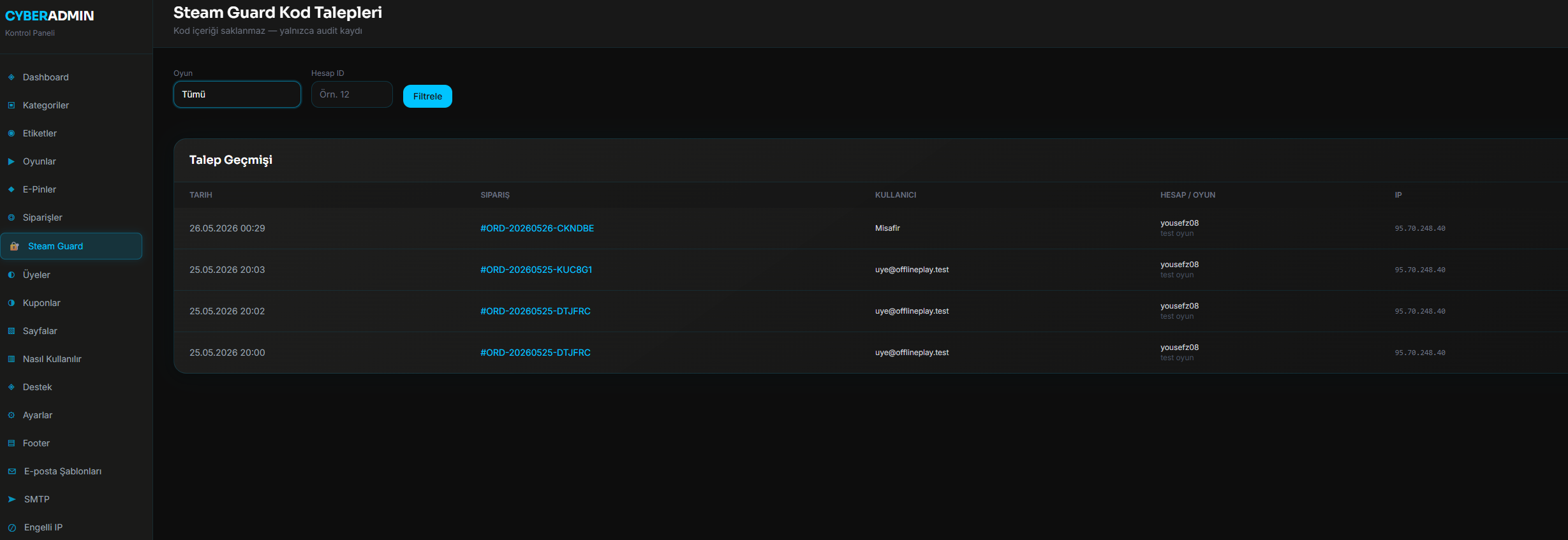Open order #ORD-20260525-KUC8G1
1568x540 pixels.
pyautogui.click(x=536, y=270)
